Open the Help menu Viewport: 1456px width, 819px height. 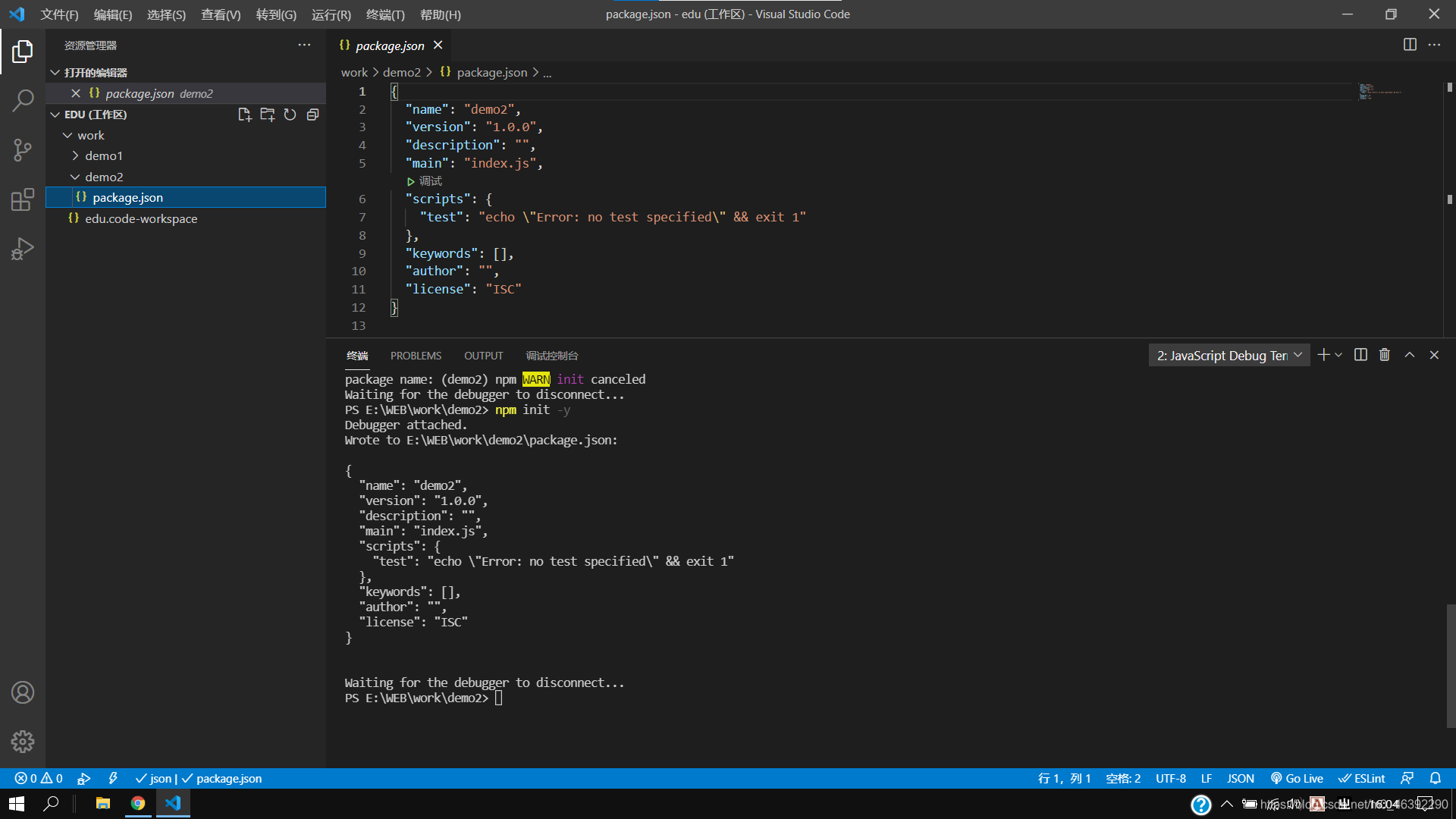[441, 14]
